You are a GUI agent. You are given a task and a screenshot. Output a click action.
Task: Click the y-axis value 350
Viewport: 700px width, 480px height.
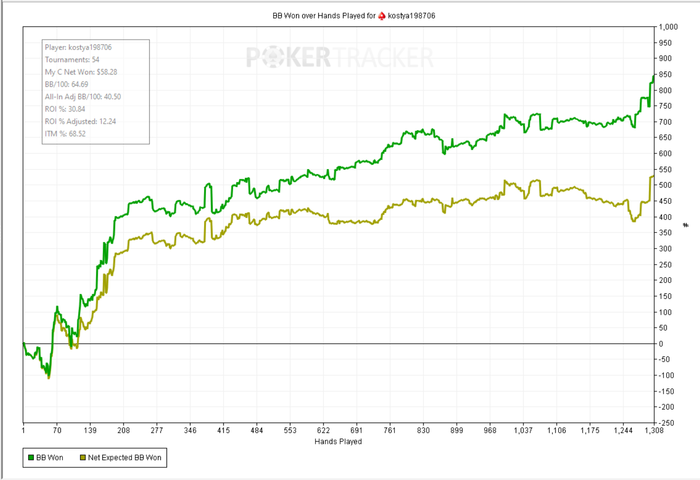tap(665, 233)
